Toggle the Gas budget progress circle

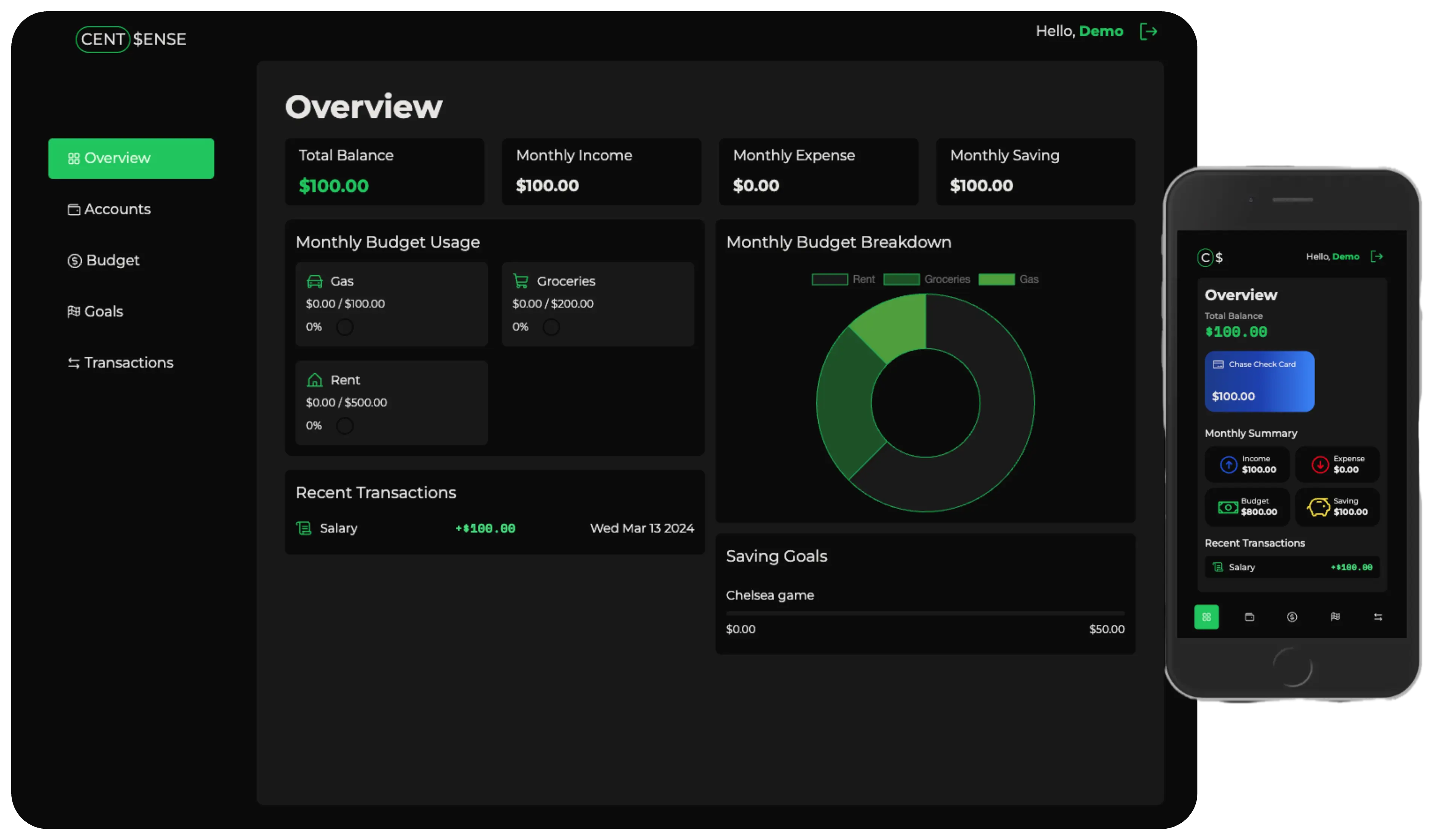345,327
